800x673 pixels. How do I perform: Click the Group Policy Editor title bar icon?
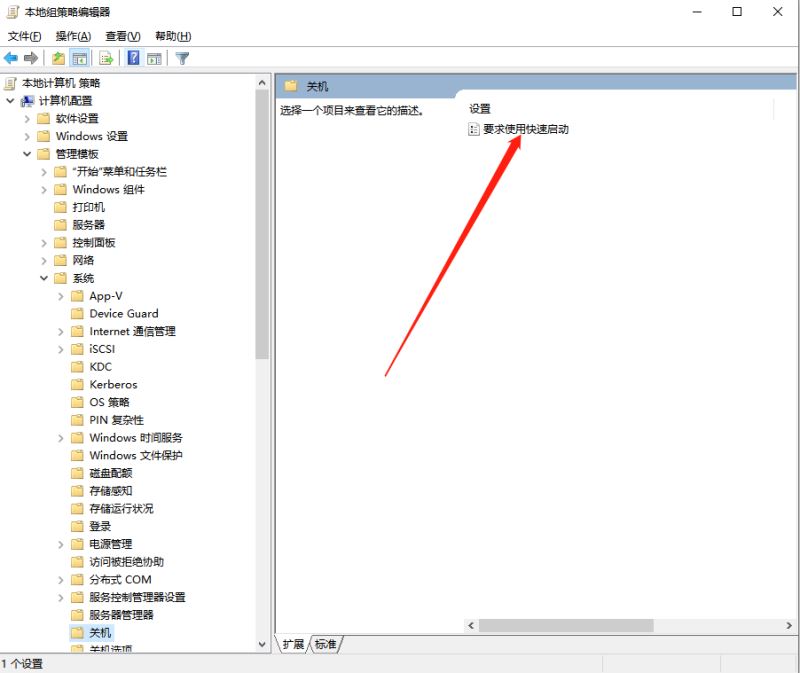pos(13,12)
